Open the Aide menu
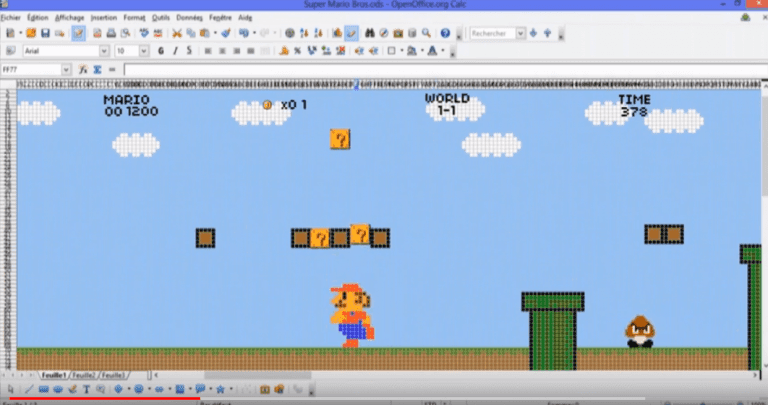Image resolution: width=768 pixels, height=405 pixels. pos(245,18)
